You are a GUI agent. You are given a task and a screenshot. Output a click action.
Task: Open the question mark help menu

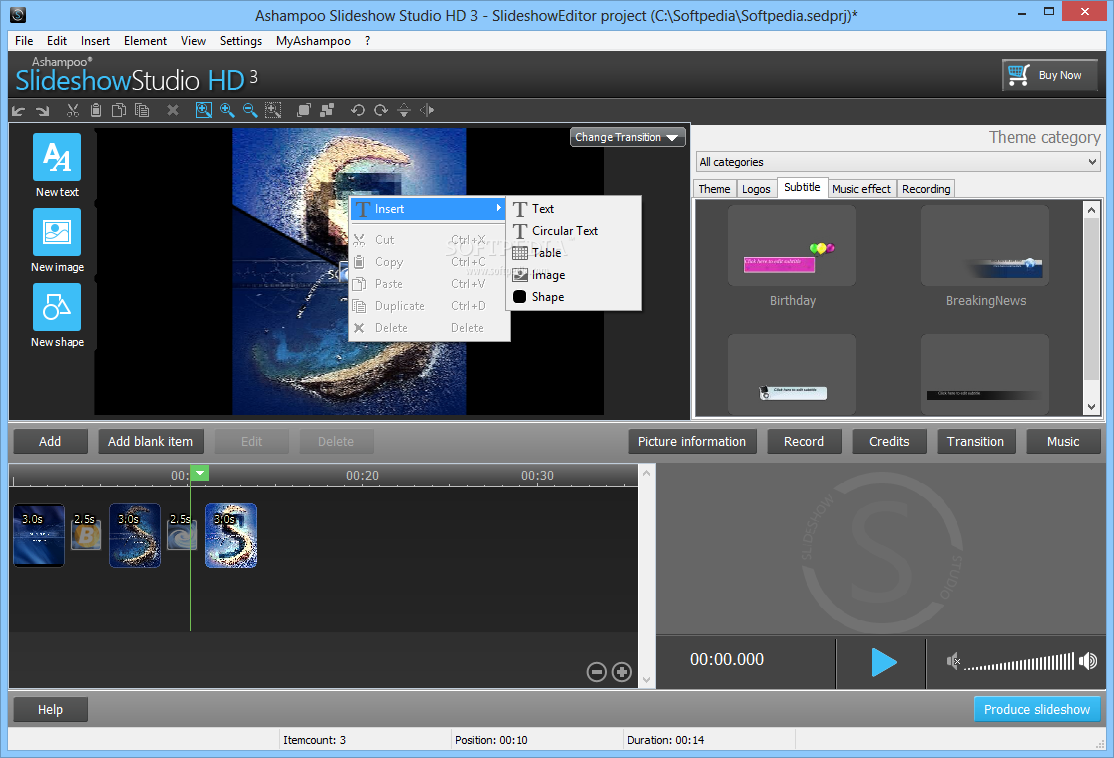pyautogui.click(x=367, y=40)
